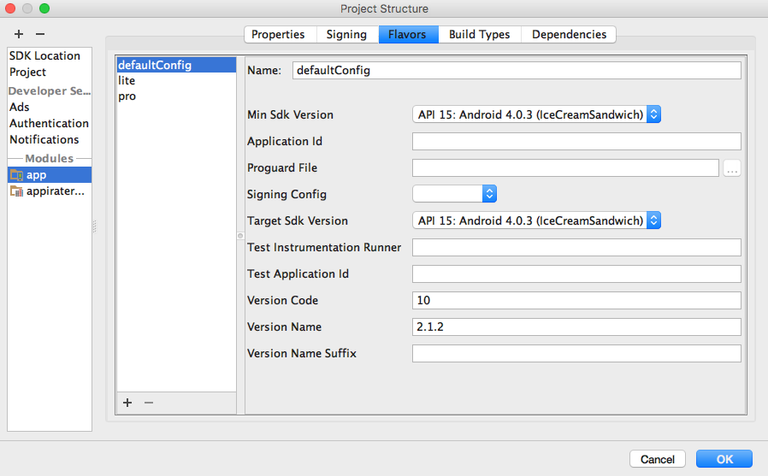Click the remove module minus icon
The height and width of the screenshot is (476, 768).
click(x=40, y=34)
